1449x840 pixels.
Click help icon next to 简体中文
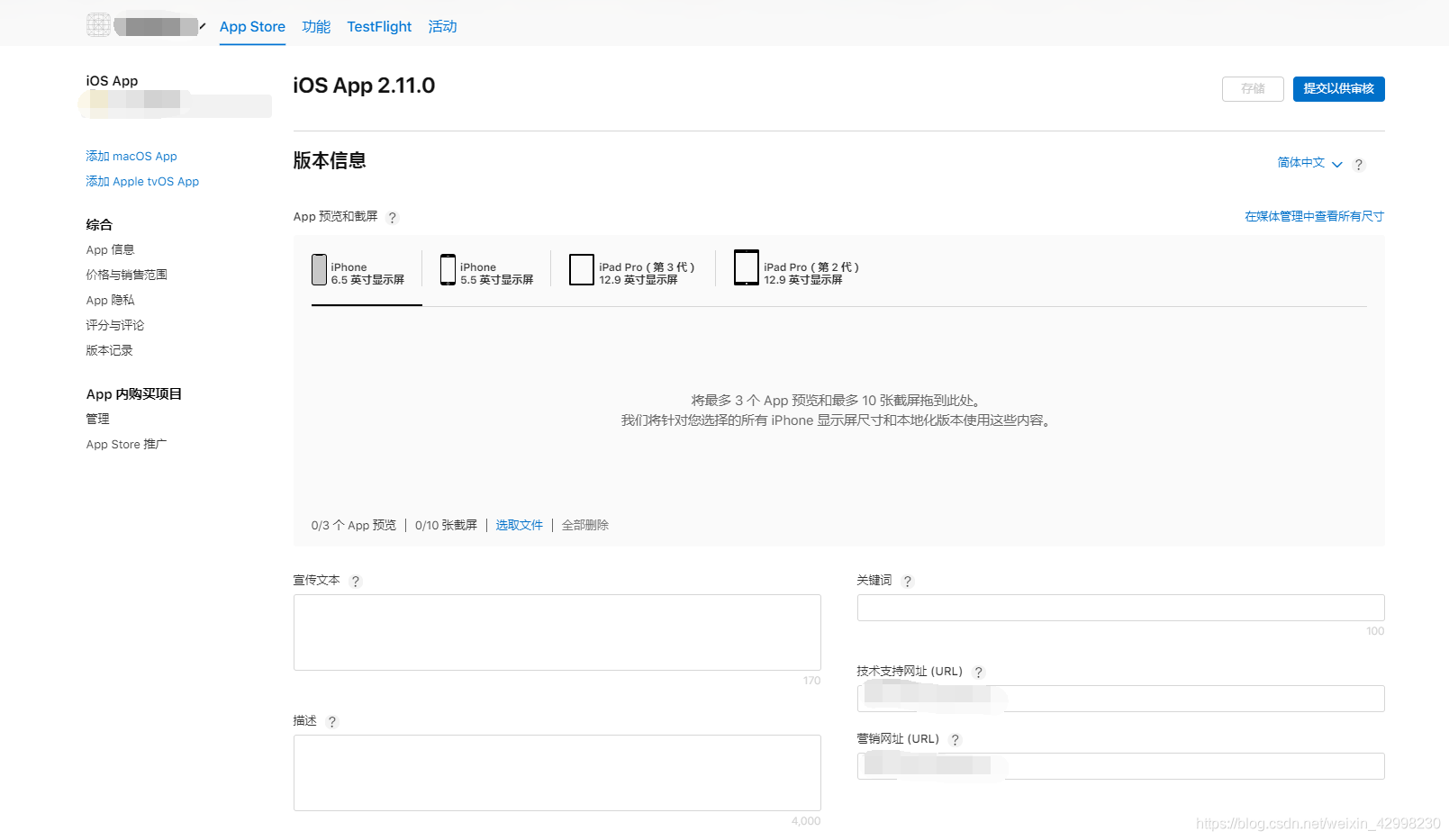pos(1359,165)
